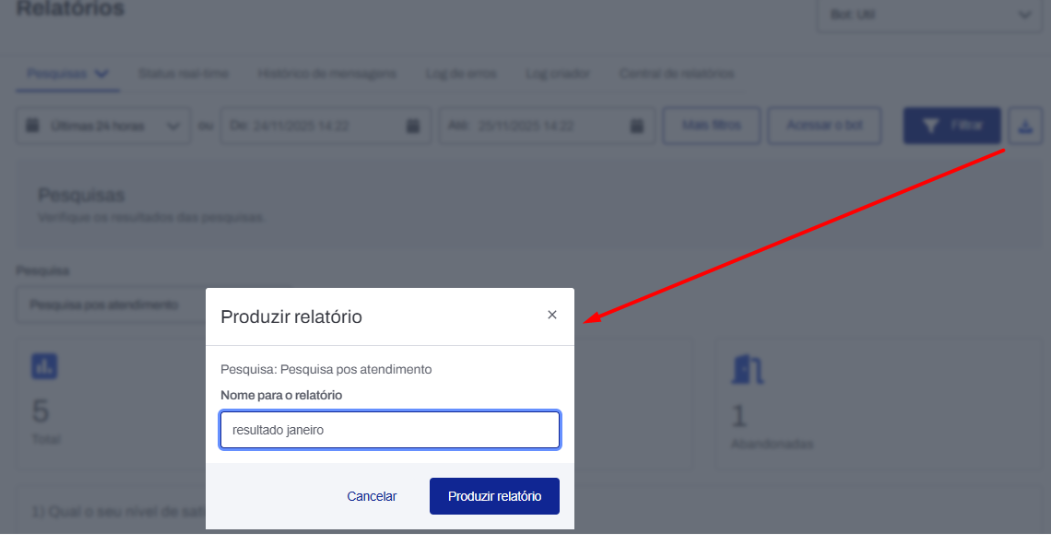1051x535 pixels.
Task: Click the Cancelar link
Action: pyautogui.click(x=372, y=496)
